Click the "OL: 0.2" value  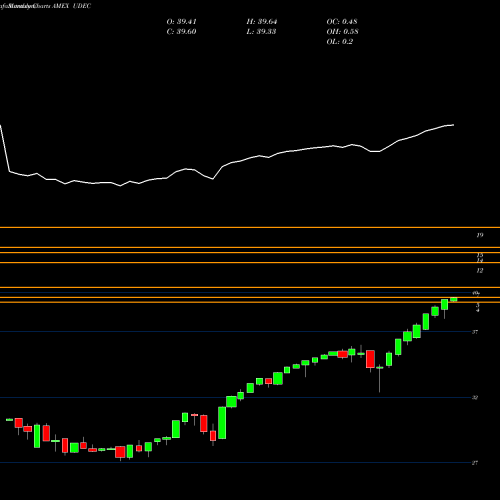pos(340,42)
